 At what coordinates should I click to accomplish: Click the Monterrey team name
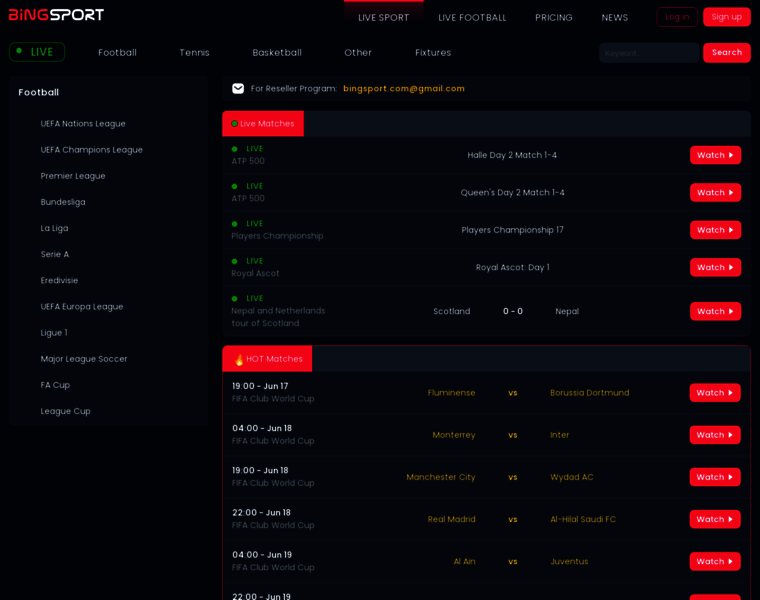454,435
